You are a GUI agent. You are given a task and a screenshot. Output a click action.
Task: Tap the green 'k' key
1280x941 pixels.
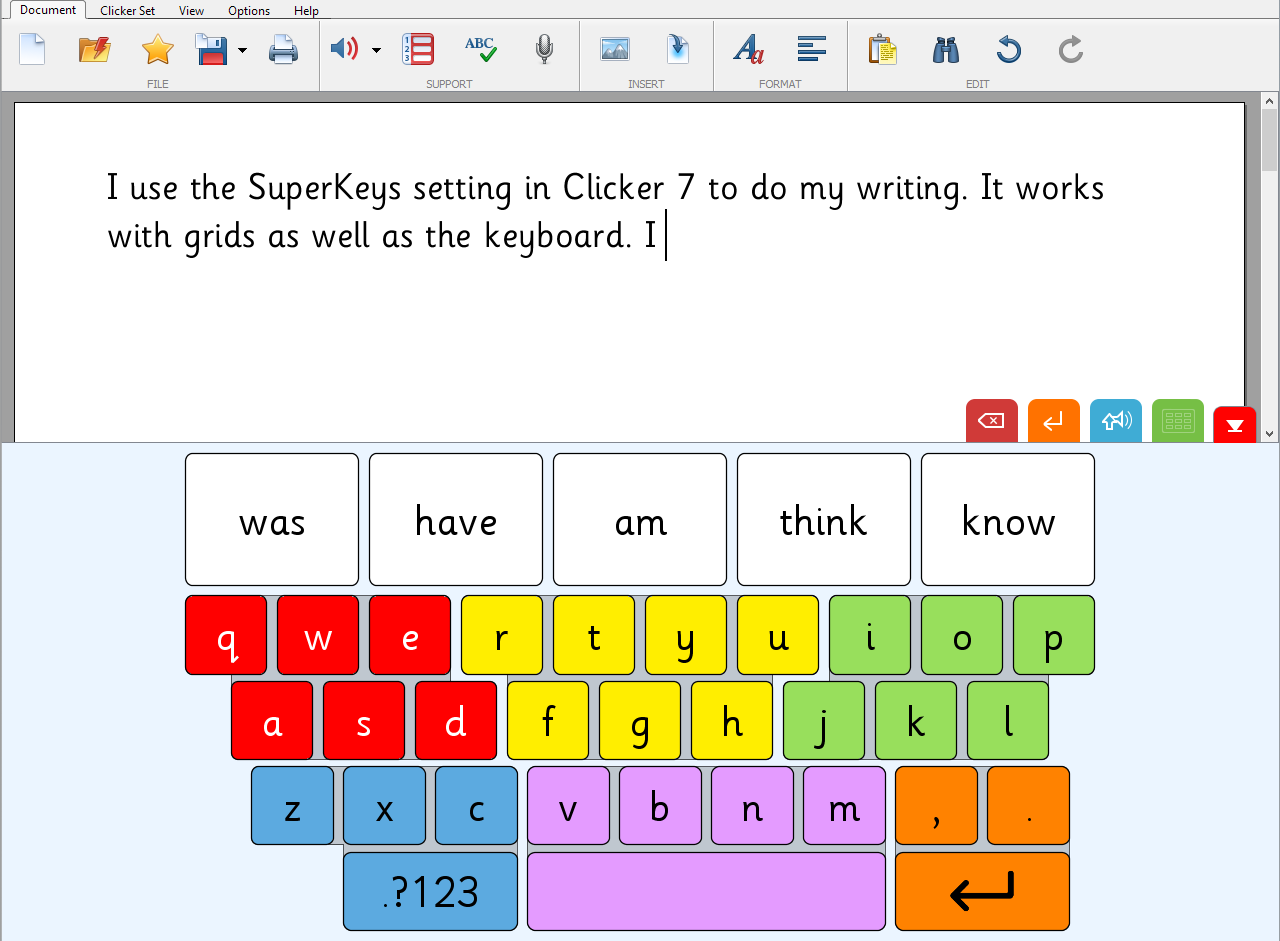tap(916, 720)
